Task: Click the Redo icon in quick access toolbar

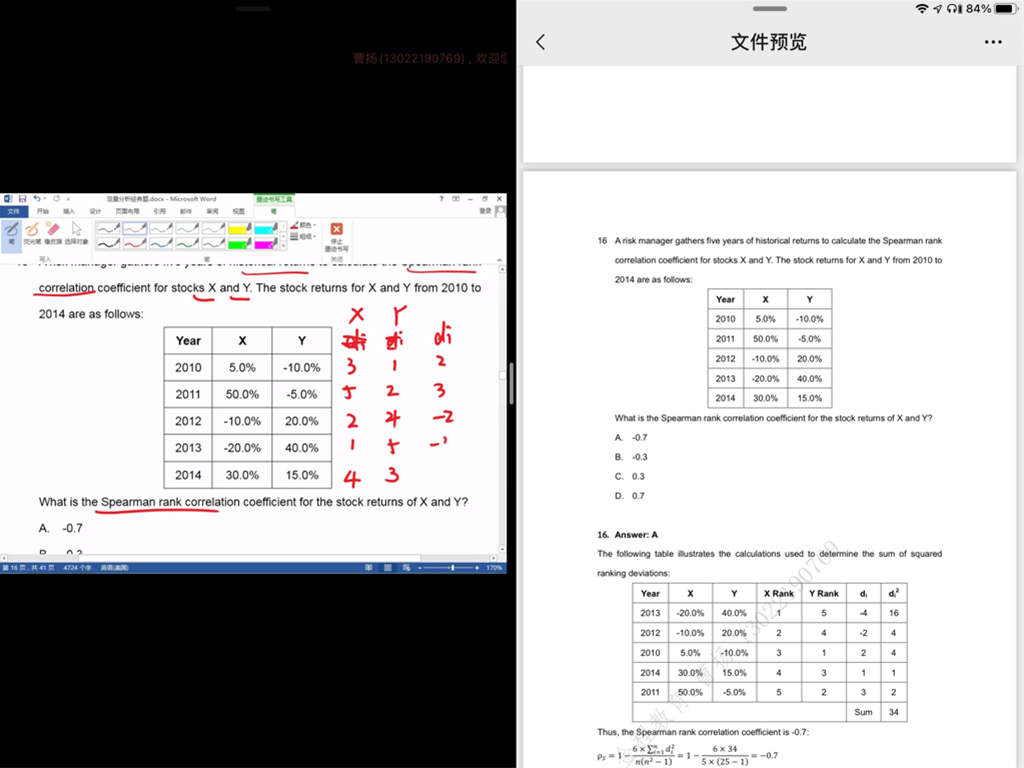Action: (57, 199)
